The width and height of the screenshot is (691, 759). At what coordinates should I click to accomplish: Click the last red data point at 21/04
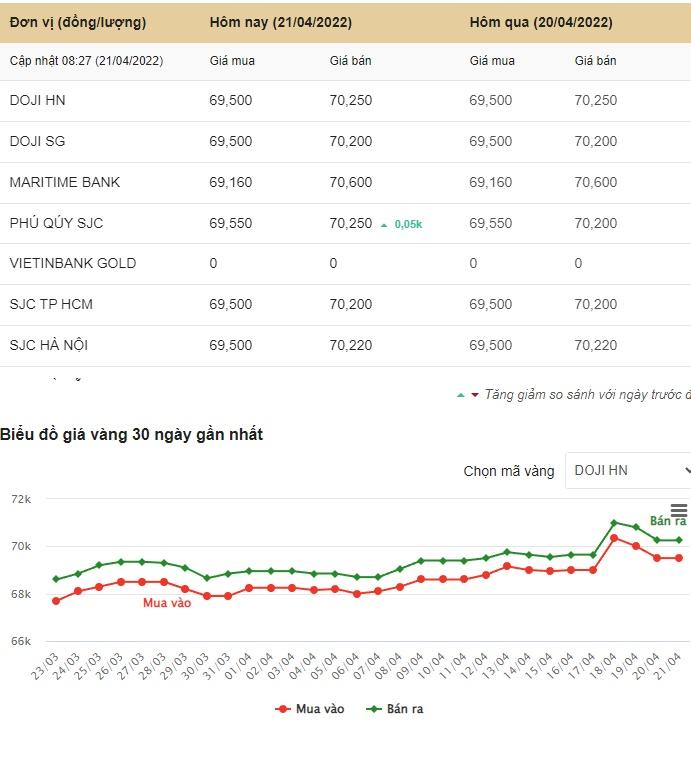click(x=679, y=558)
